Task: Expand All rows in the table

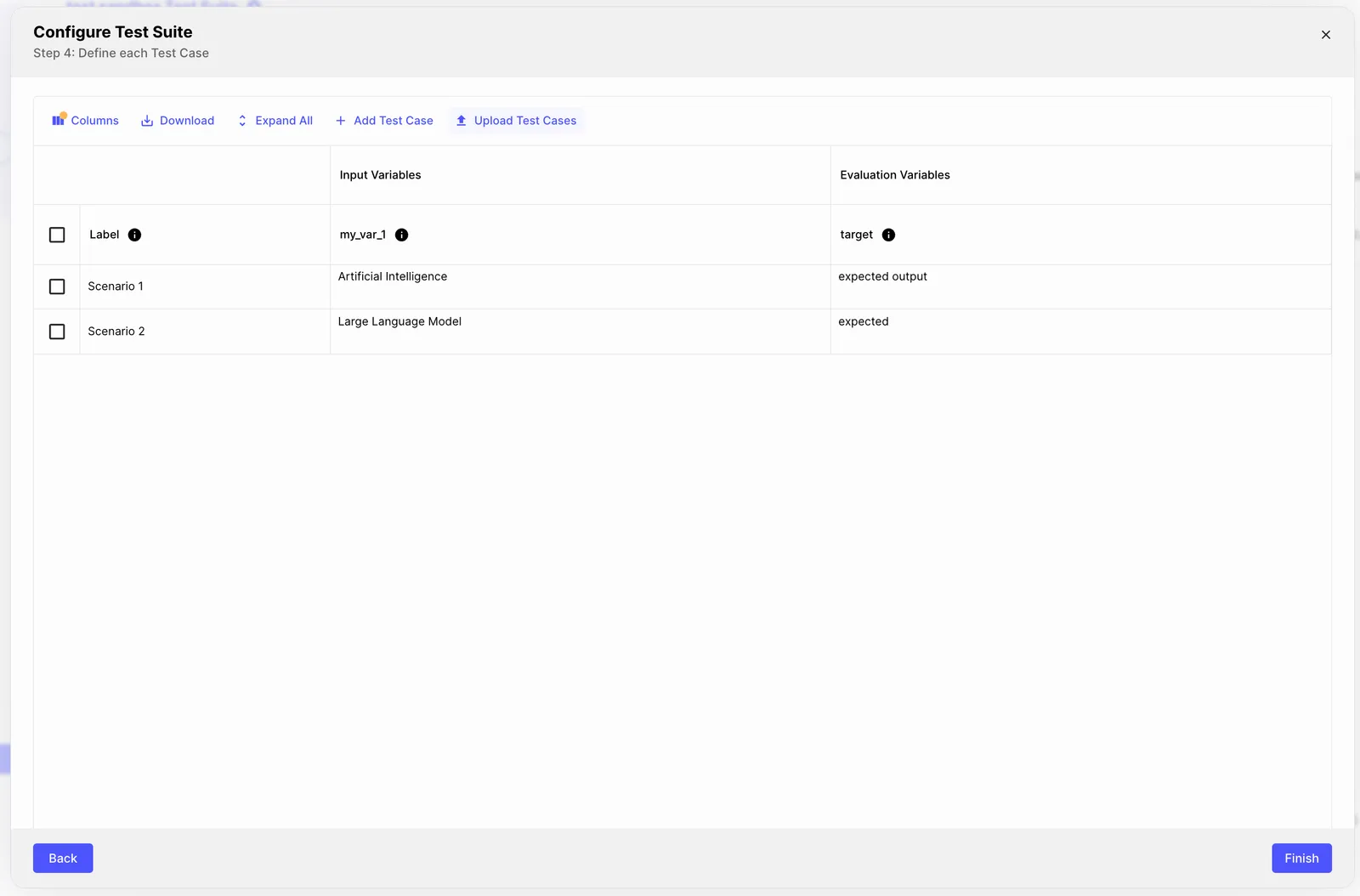Action: coord(275,121)
